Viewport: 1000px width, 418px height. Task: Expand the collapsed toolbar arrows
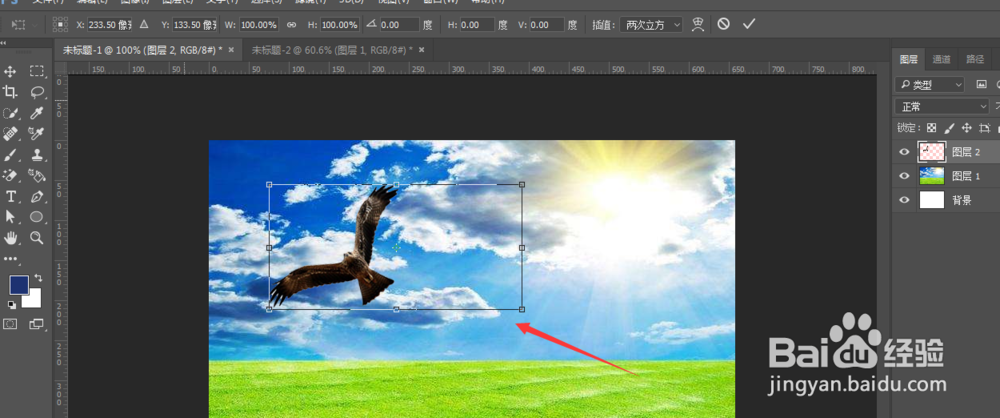pos(3,43)
